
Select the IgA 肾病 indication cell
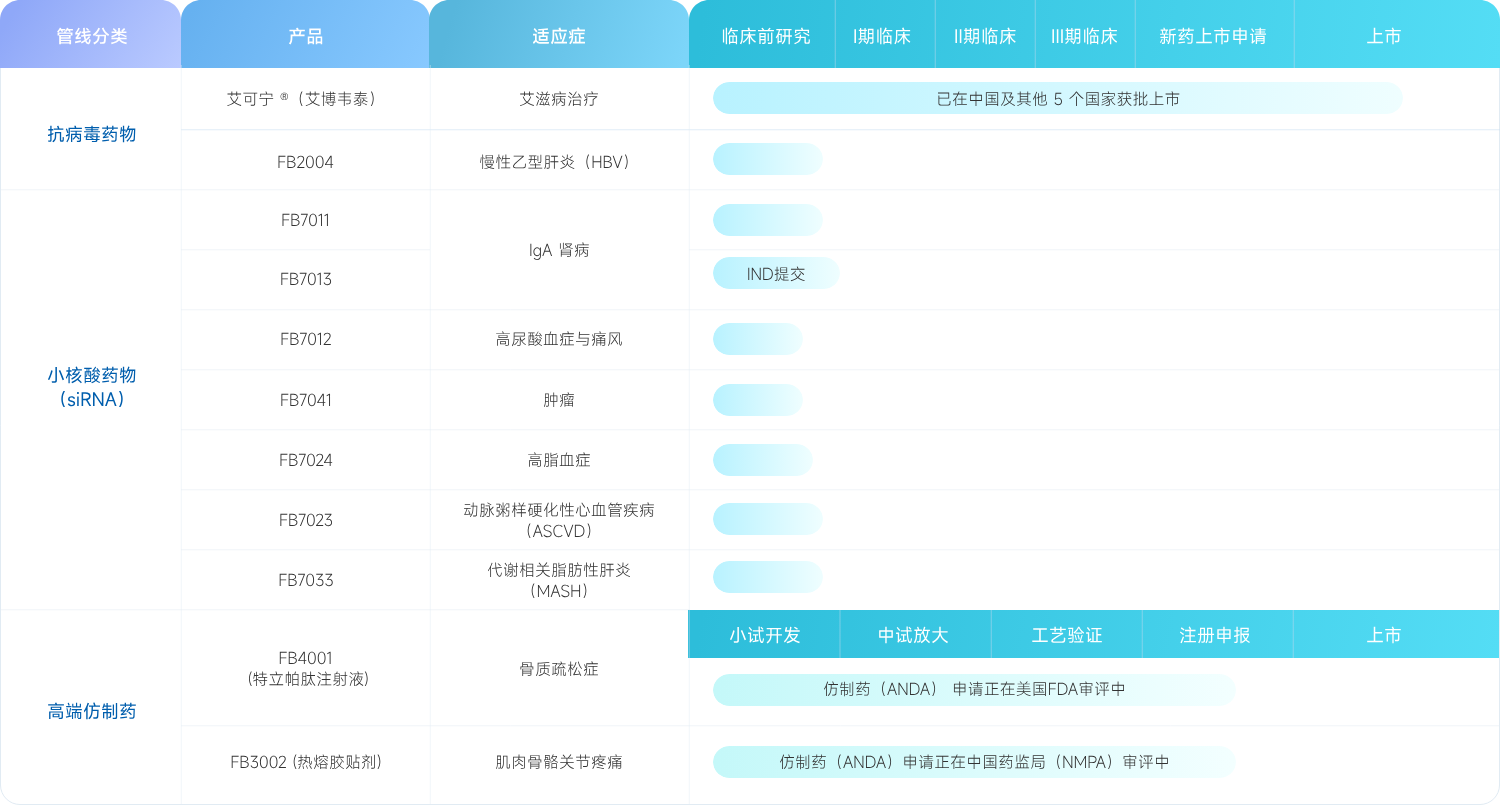click(x=559, y=250)
